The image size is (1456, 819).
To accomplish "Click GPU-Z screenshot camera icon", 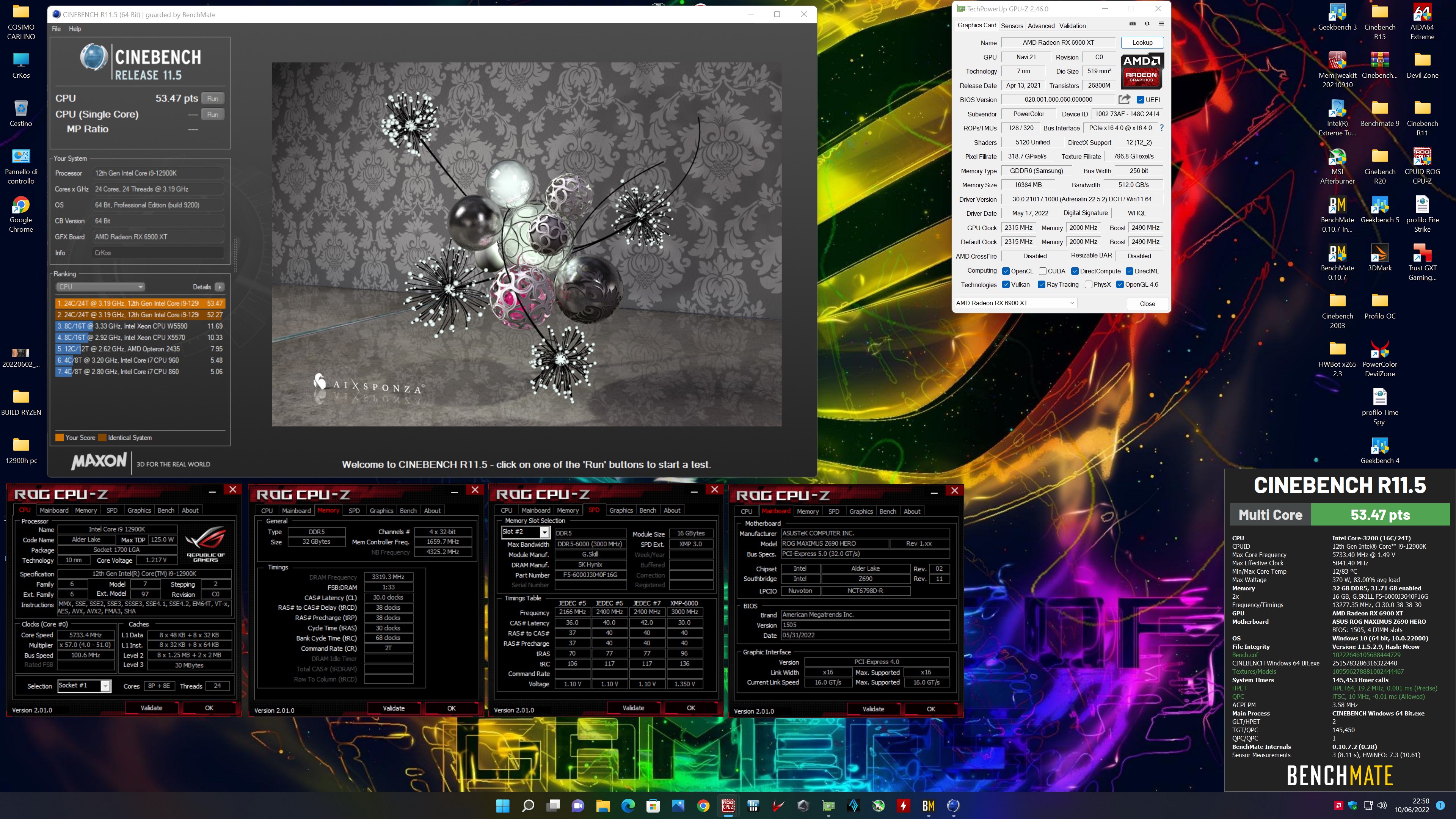I will pos(1132,24).
